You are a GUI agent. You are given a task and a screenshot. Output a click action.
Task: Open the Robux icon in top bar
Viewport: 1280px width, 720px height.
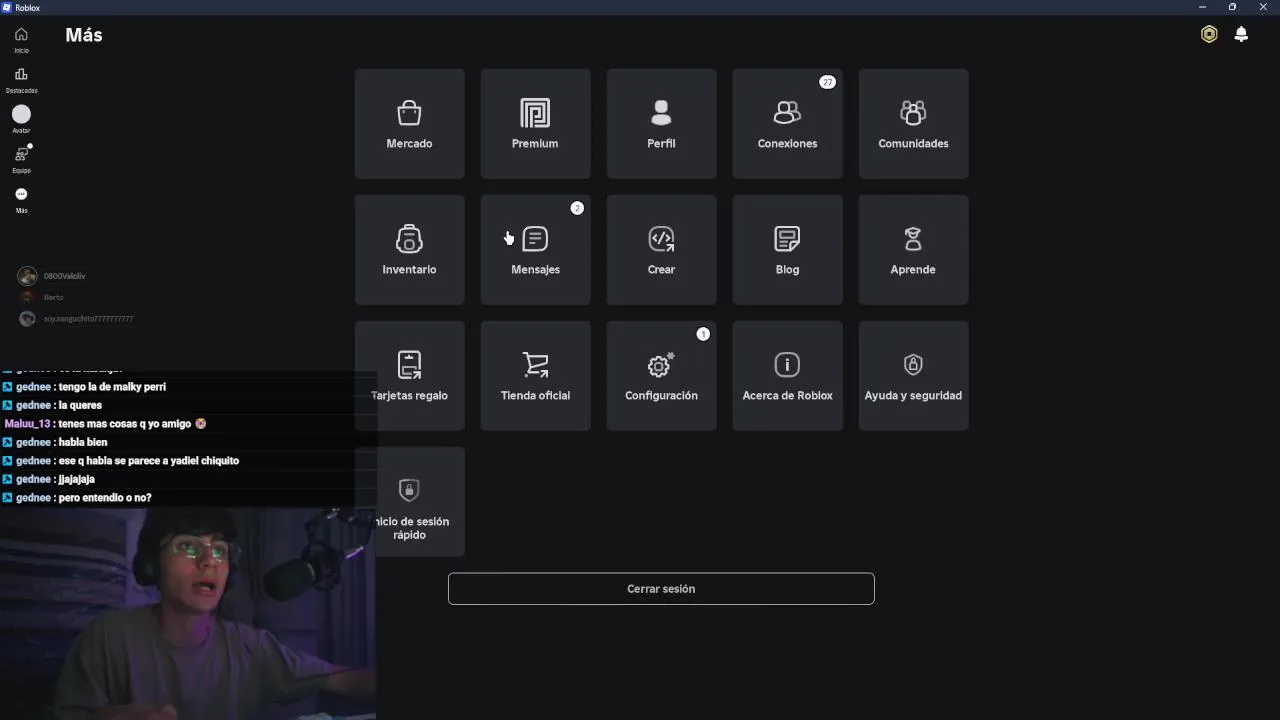(x=1209, y=35)
